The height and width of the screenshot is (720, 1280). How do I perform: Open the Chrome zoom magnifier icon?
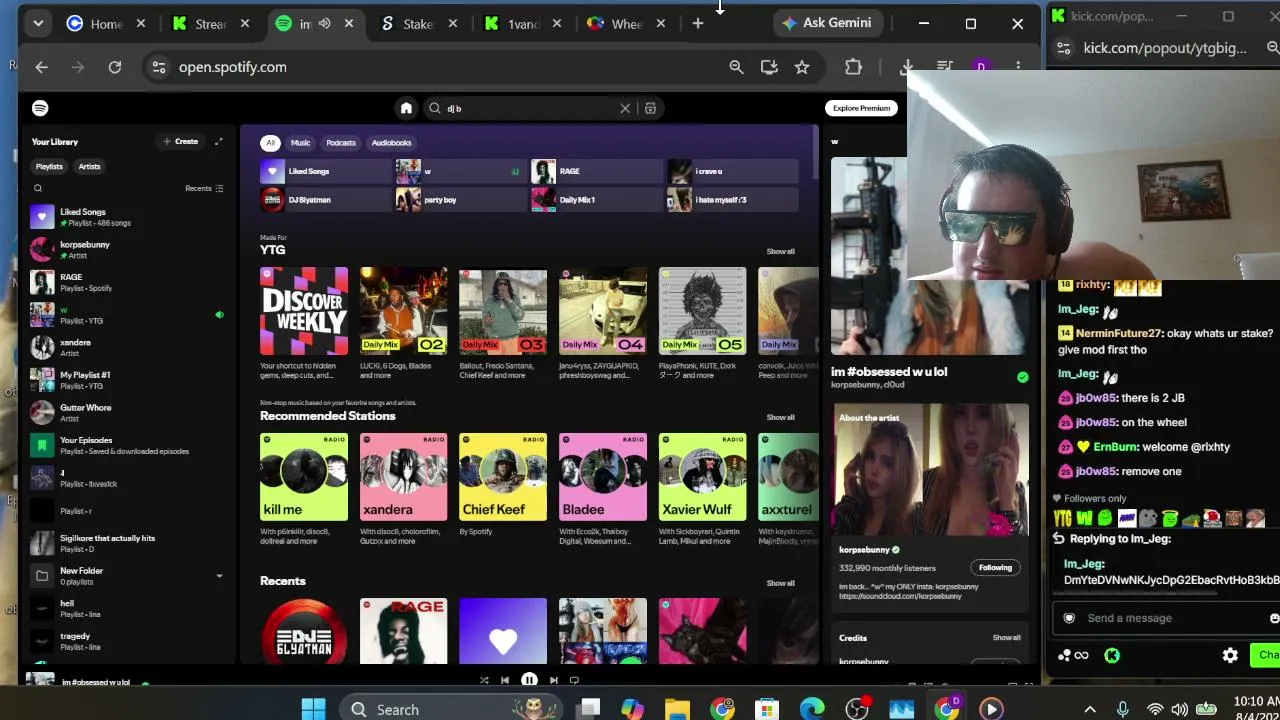[736, 67]
